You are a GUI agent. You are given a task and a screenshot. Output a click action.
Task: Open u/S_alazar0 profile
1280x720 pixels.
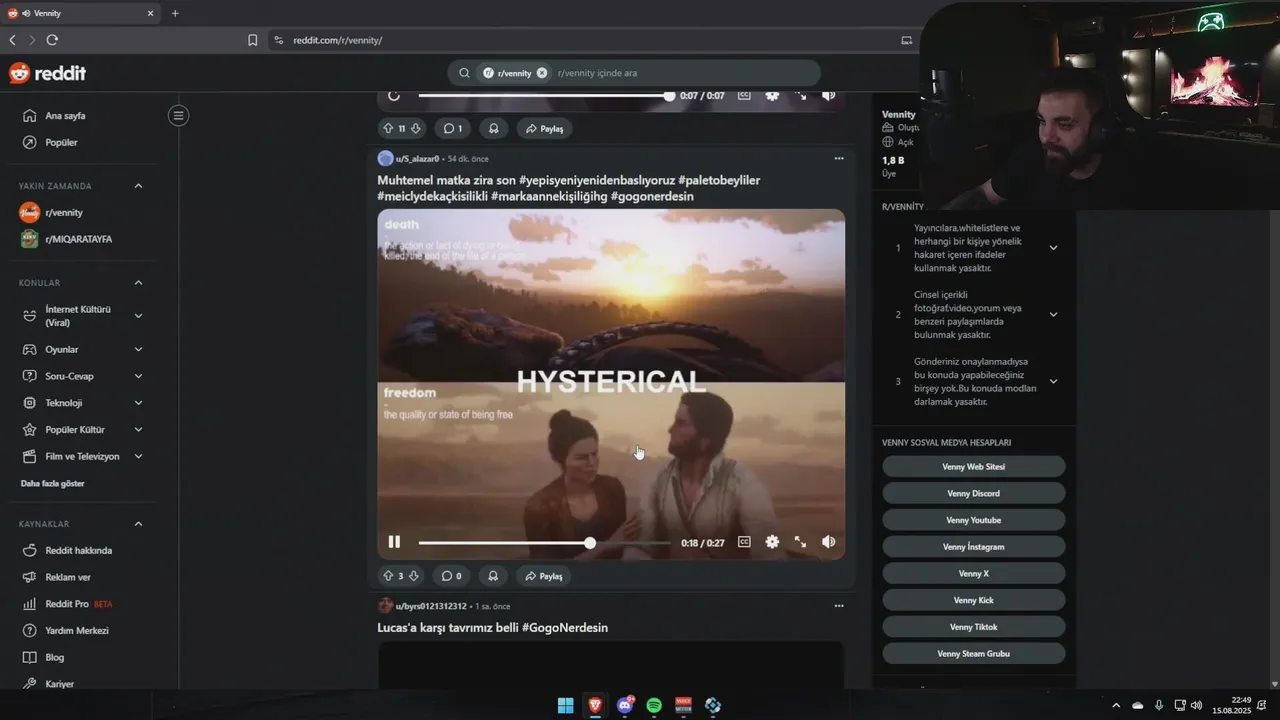point(418,159)
